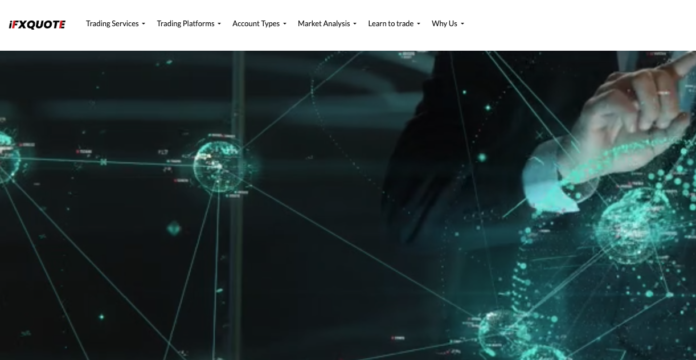The width and height of the screenshot is (696, 360).
Task: Open the Market Analysis menu
Action: click(x=327, y=24)
